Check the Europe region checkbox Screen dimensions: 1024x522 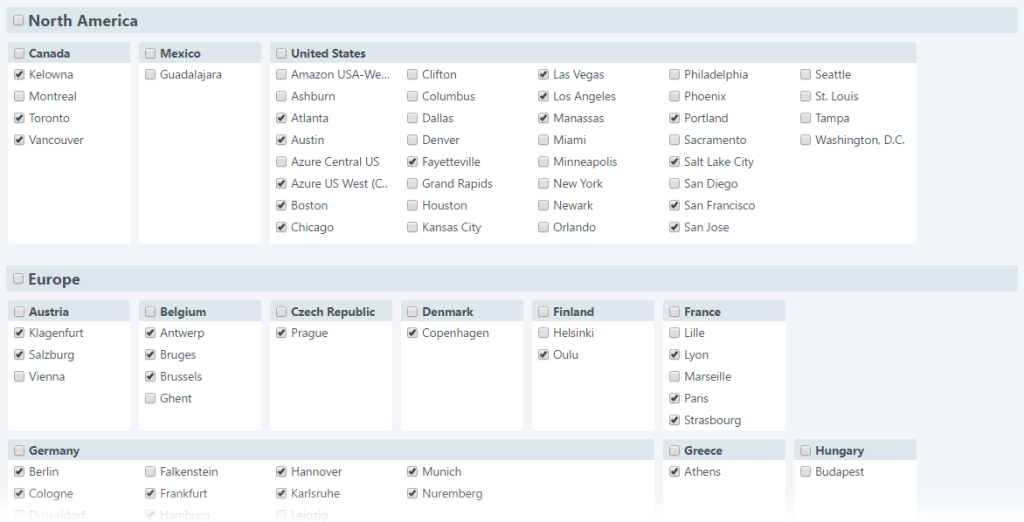(18, 279)
